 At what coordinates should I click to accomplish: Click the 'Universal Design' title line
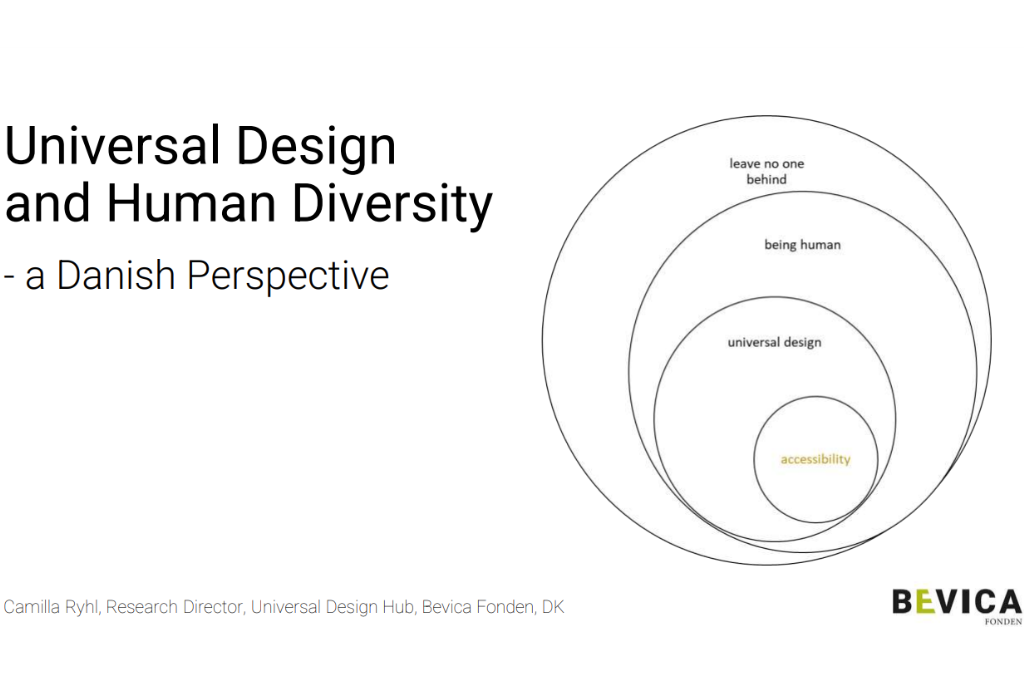click(201, 146)
